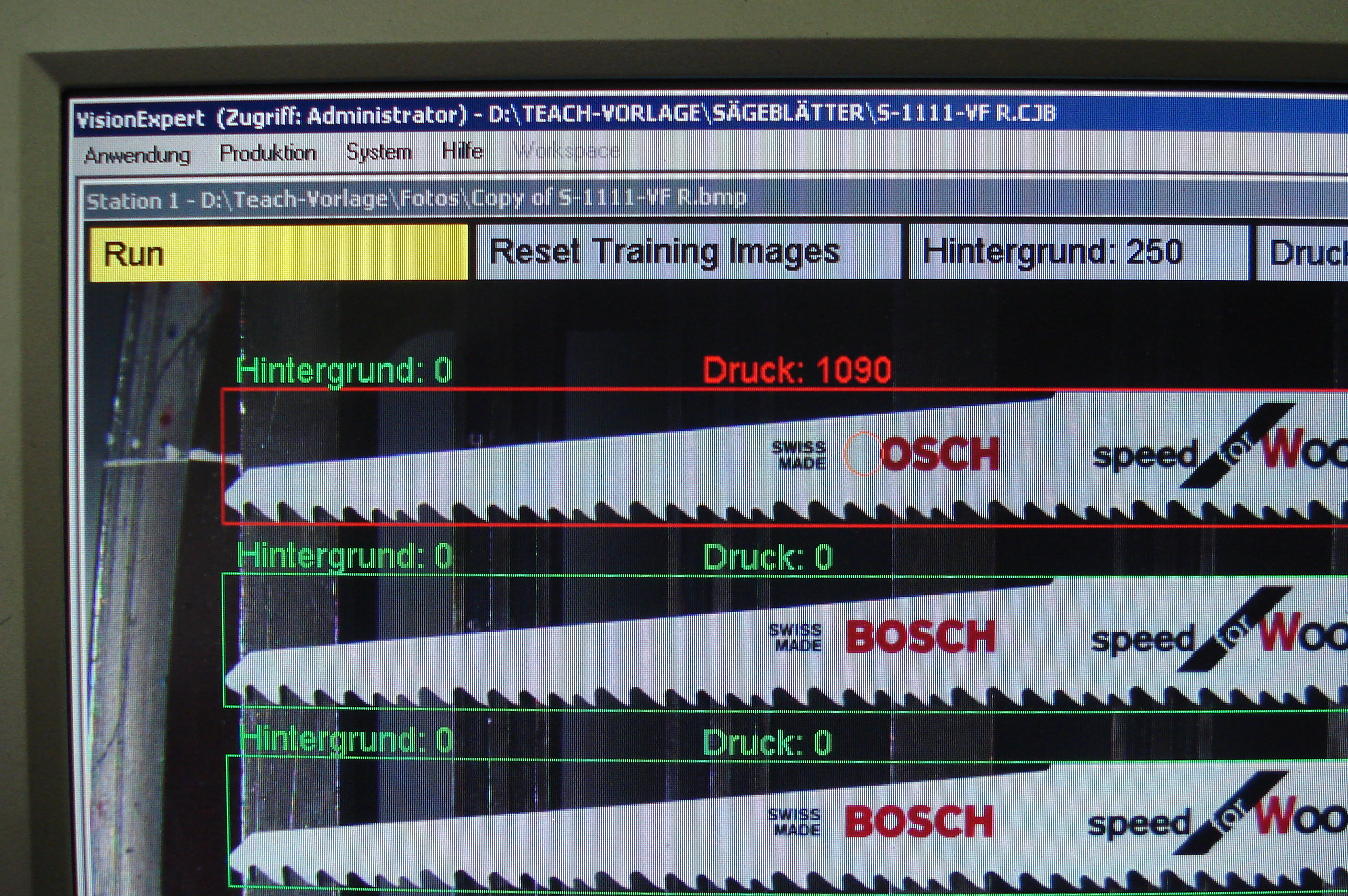Click the Hintergrund: 0 label above the second blade
Screen dimensions: 1348x896
pos(345,557)
